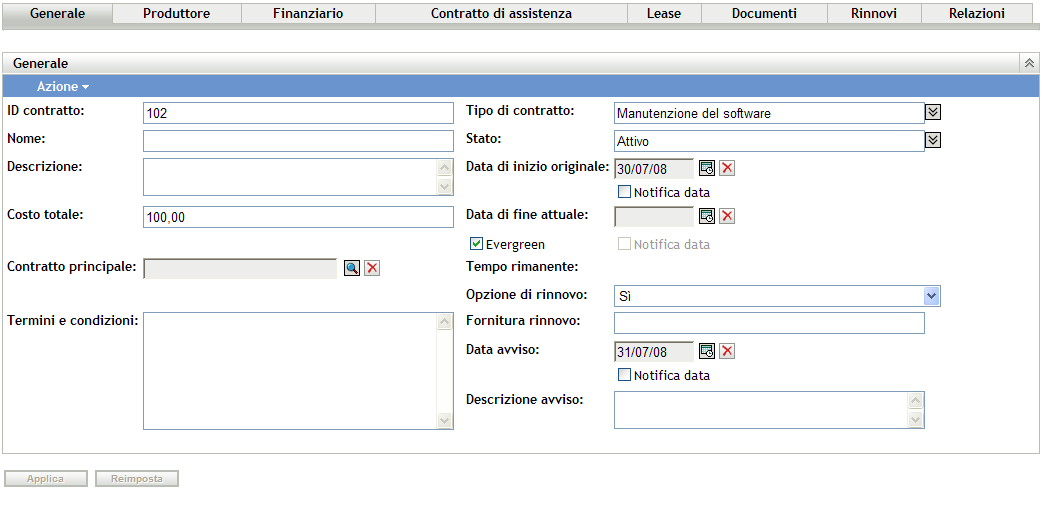Enable Notifica data under Data di inizio originale

pyautogui.click(x=625, y=192)
